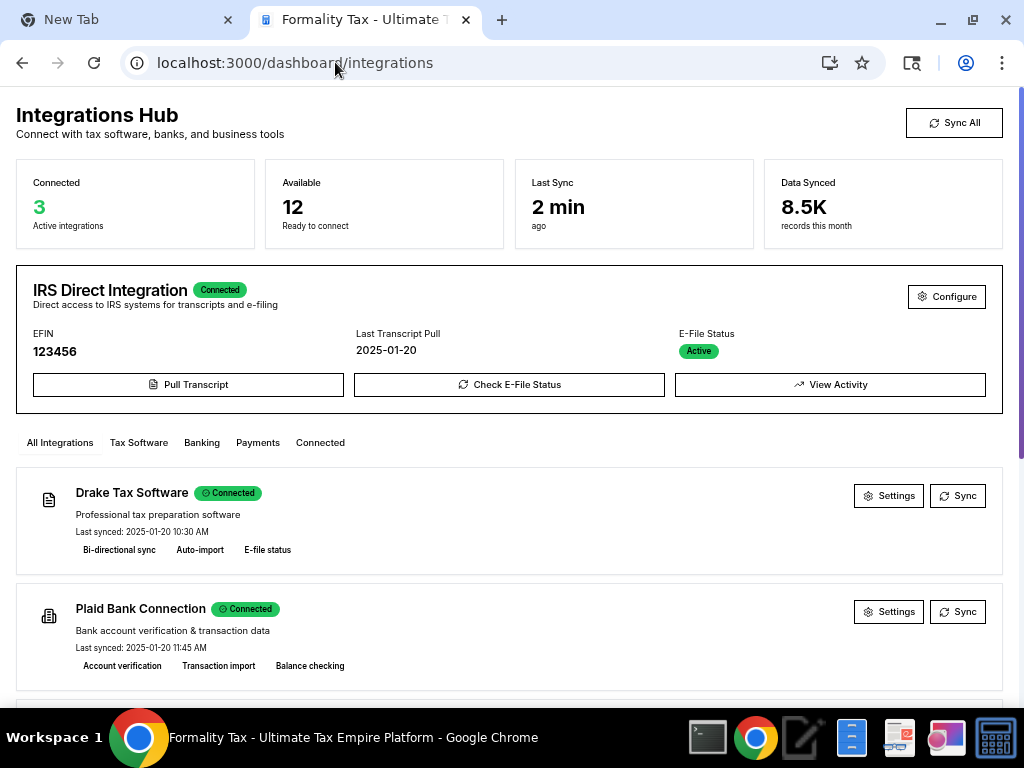Image resolution: width=1024 pixels, height=768 pixels.
Task: Reload the page with browser refresh icon
Action: coord(94,63)
